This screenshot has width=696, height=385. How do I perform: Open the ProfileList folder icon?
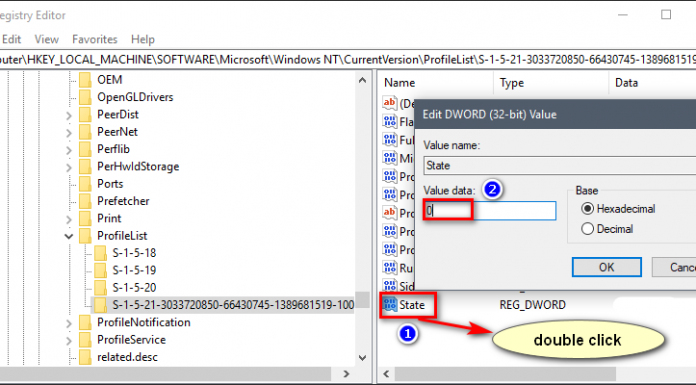(x=85, y=235)
